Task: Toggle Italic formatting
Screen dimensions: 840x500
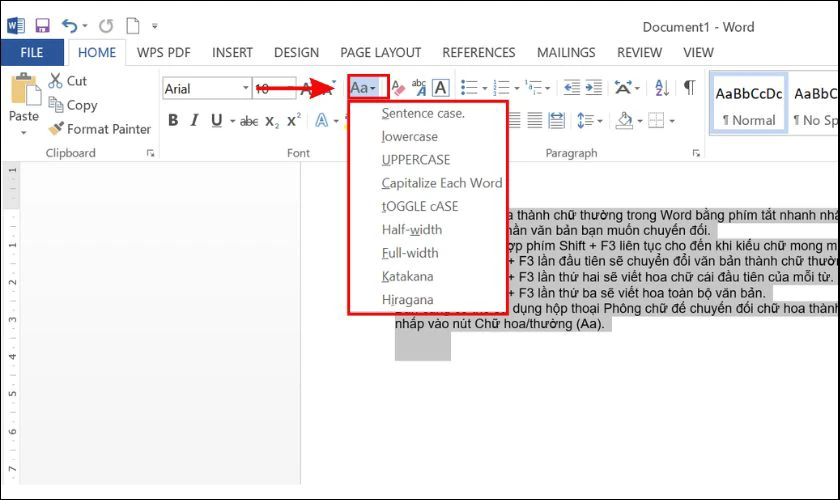Action: (195, 121)
